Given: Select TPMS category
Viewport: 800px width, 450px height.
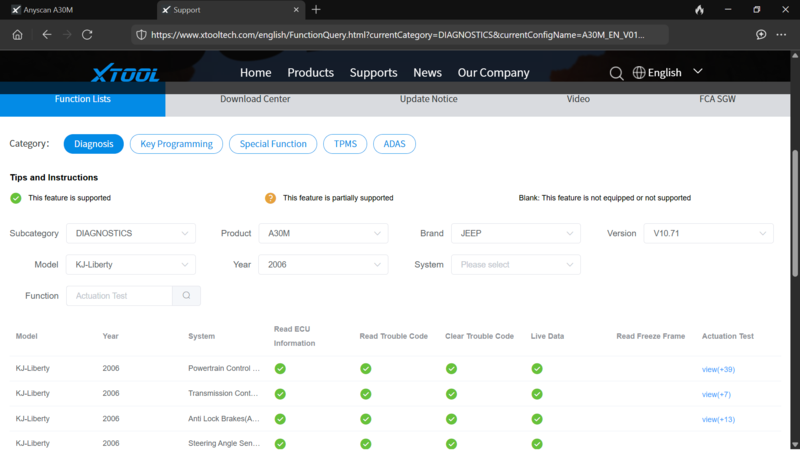Looking at the screenshot, I should (345, 144).
